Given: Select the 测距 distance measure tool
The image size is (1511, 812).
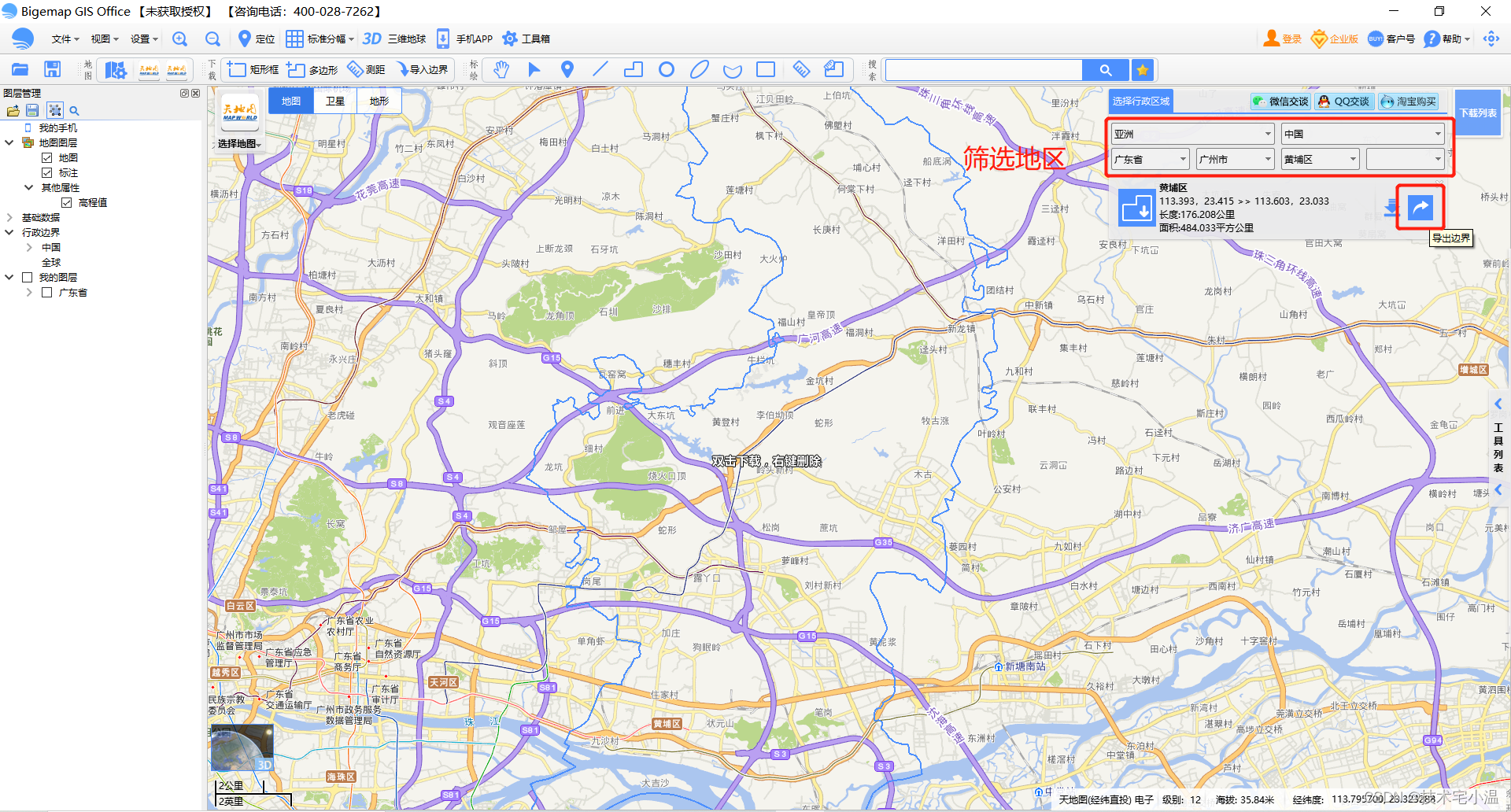Looking at the screenshot, I should click(x=367, y=69).
